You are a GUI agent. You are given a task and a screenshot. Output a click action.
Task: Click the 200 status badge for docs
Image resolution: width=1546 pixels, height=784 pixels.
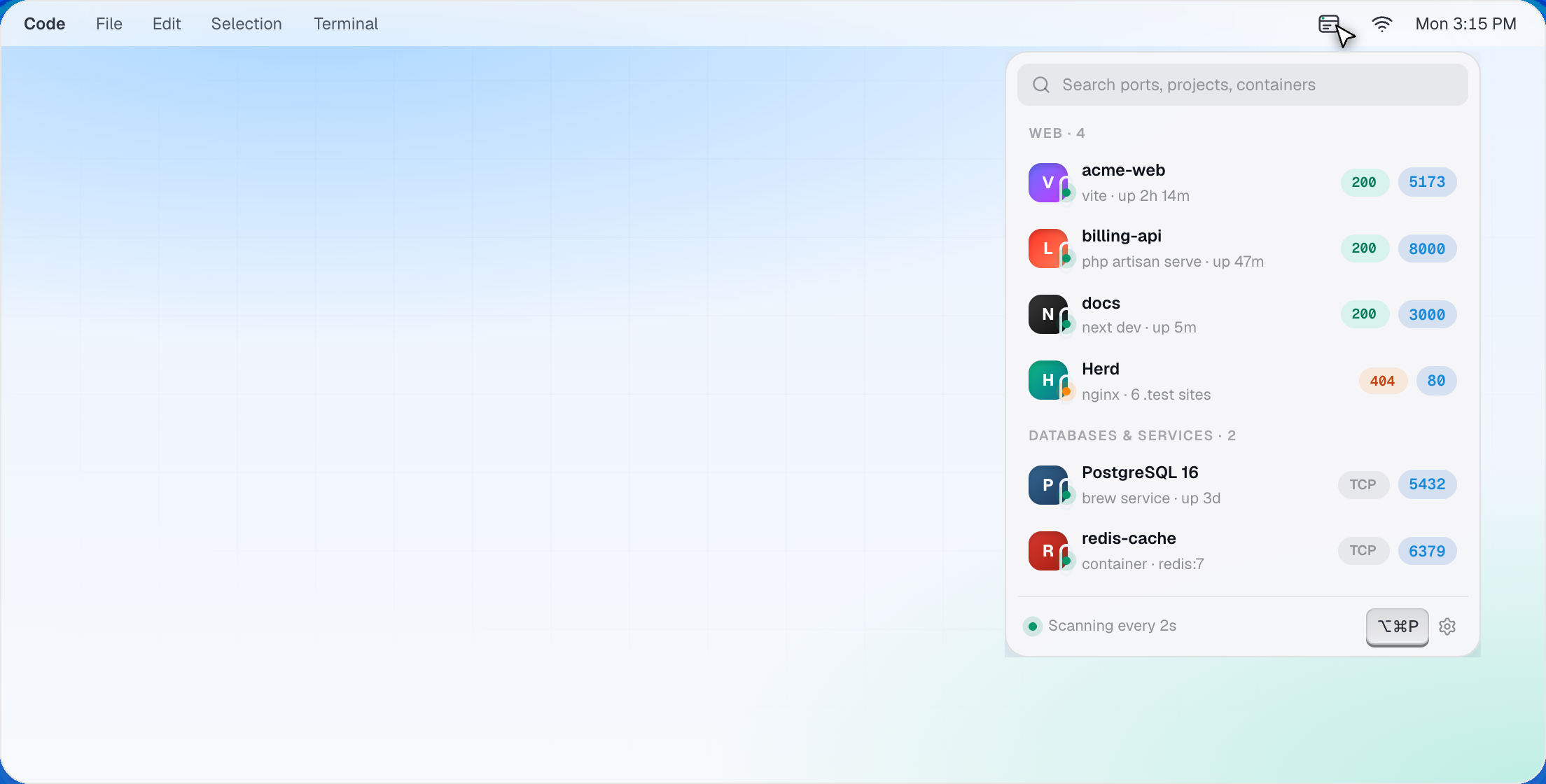(1364, 314)
